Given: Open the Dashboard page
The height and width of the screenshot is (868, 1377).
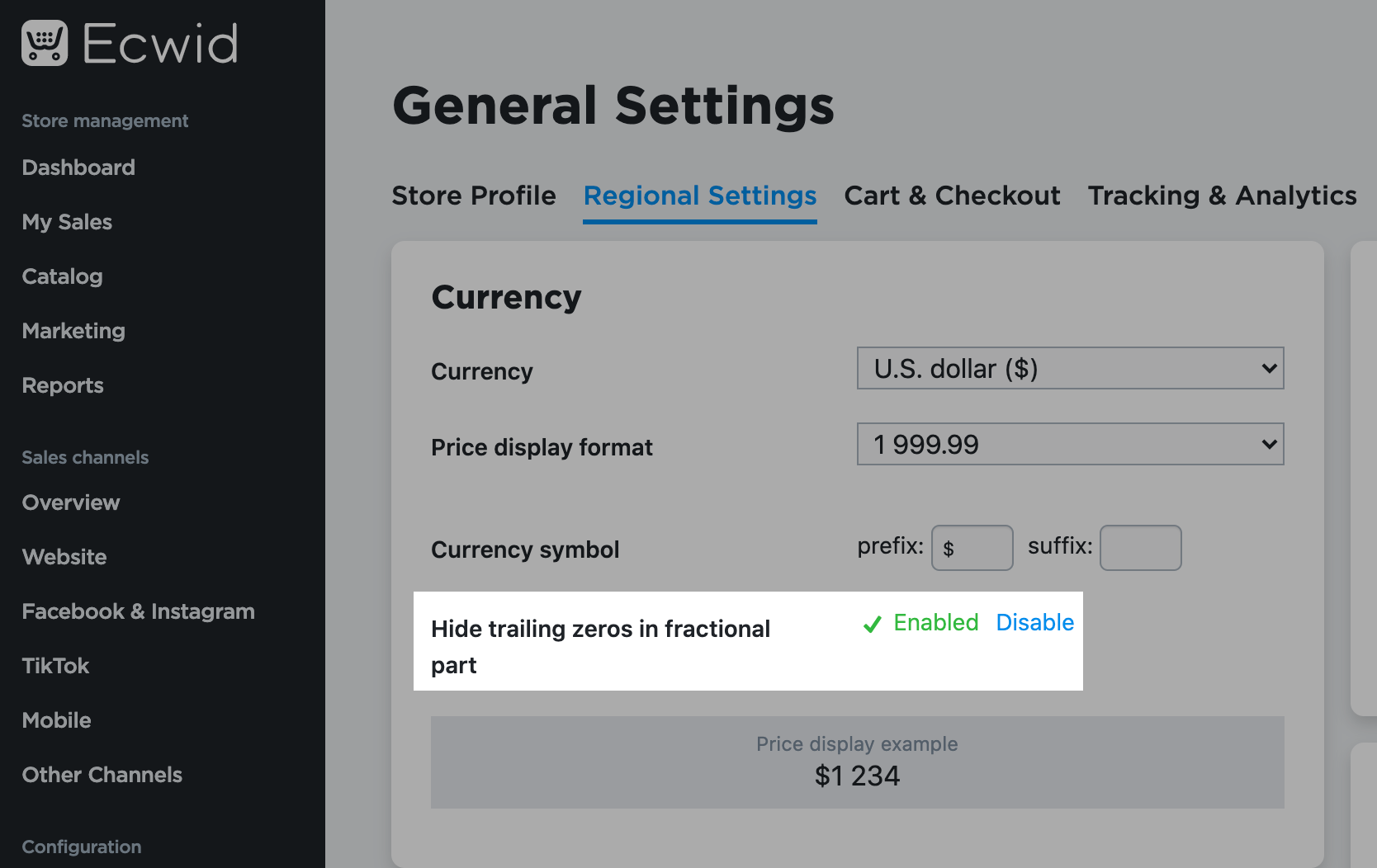Looking at the screenshot, I should [78, 167].
